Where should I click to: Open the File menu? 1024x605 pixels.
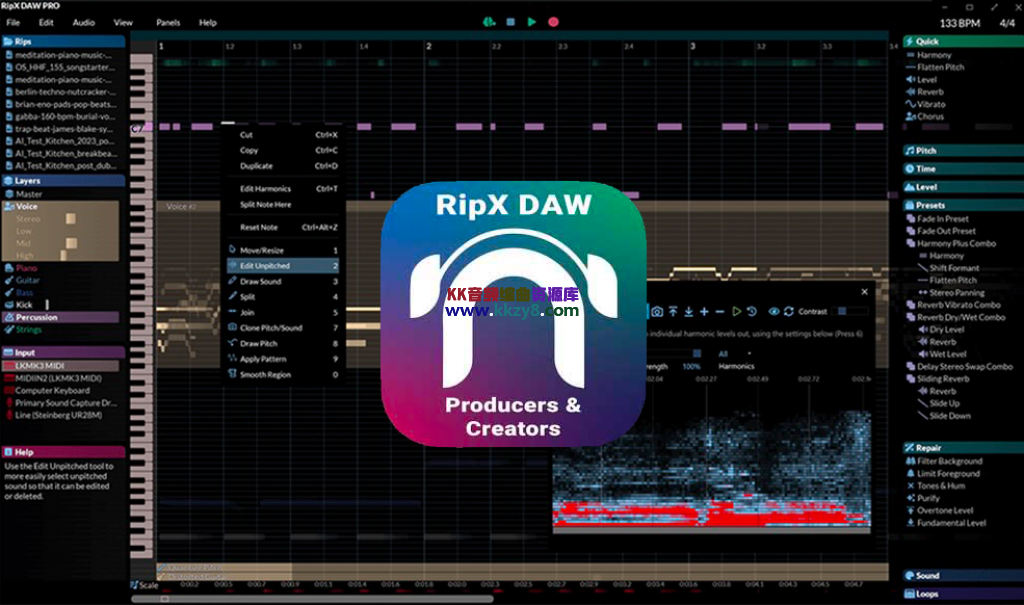point(13,22)
